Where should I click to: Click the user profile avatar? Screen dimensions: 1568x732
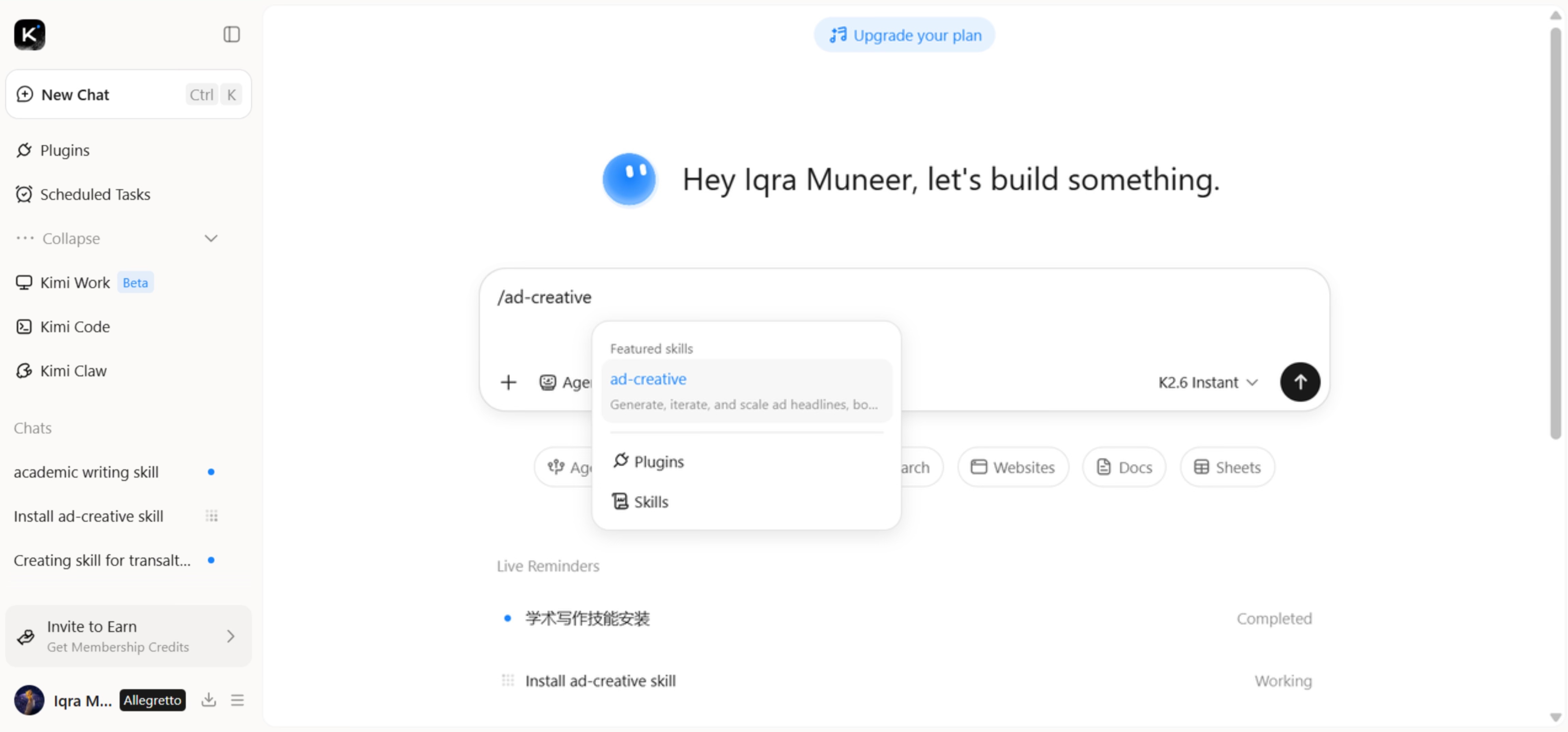pos(29,700)
